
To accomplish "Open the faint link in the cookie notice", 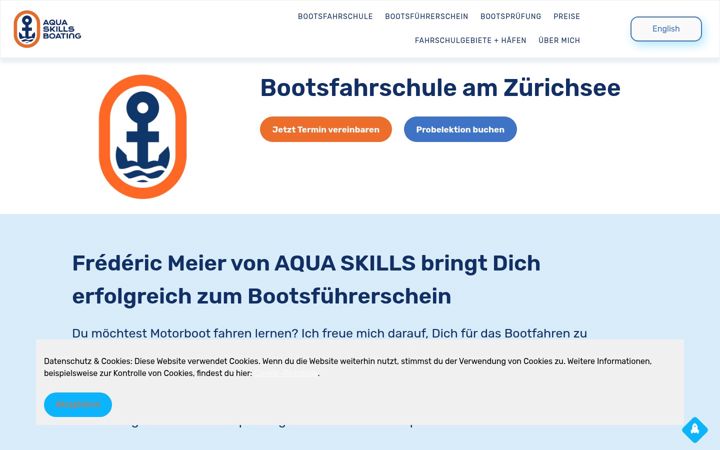I will [285, 373].
